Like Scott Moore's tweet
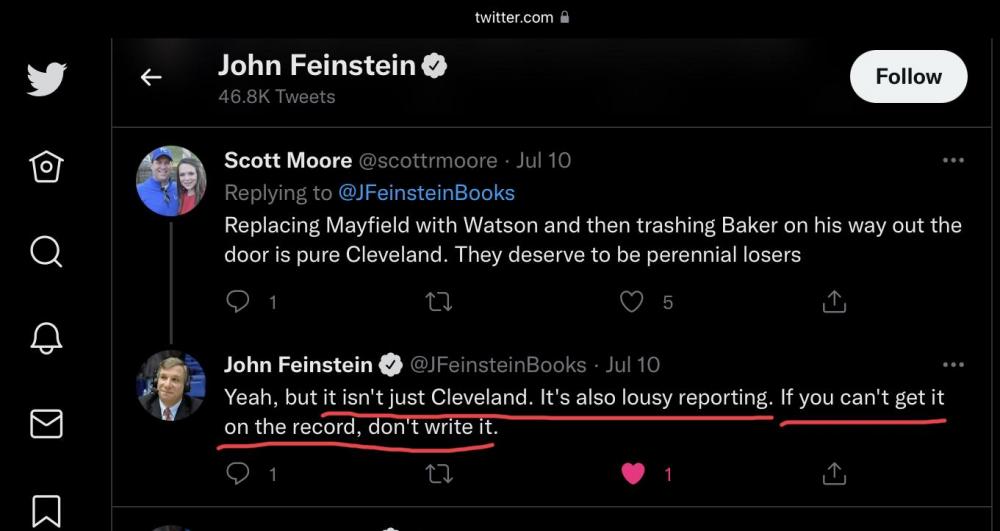The image size is (1000, 531). pyautogui.click(x=631, y=301)
